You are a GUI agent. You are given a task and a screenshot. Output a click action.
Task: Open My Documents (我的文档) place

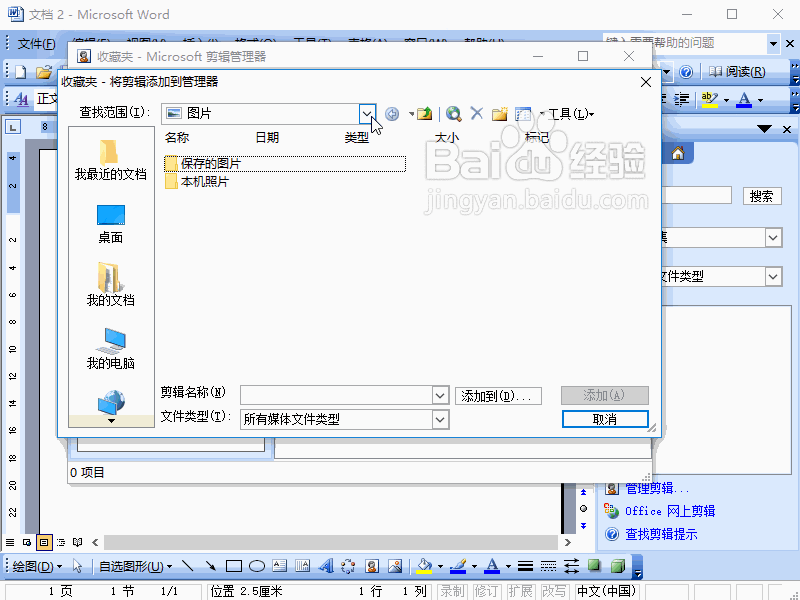pyautogui.click(x=111, y=285)
